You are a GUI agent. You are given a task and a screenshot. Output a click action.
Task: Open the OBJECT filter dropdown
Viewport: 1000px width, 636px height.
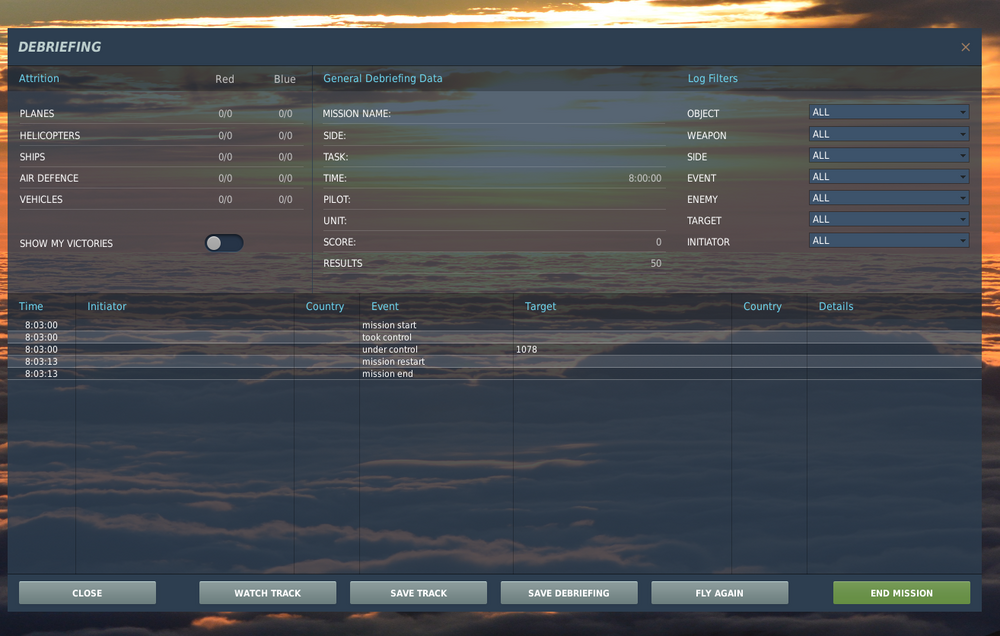click(x=888, y=112)
